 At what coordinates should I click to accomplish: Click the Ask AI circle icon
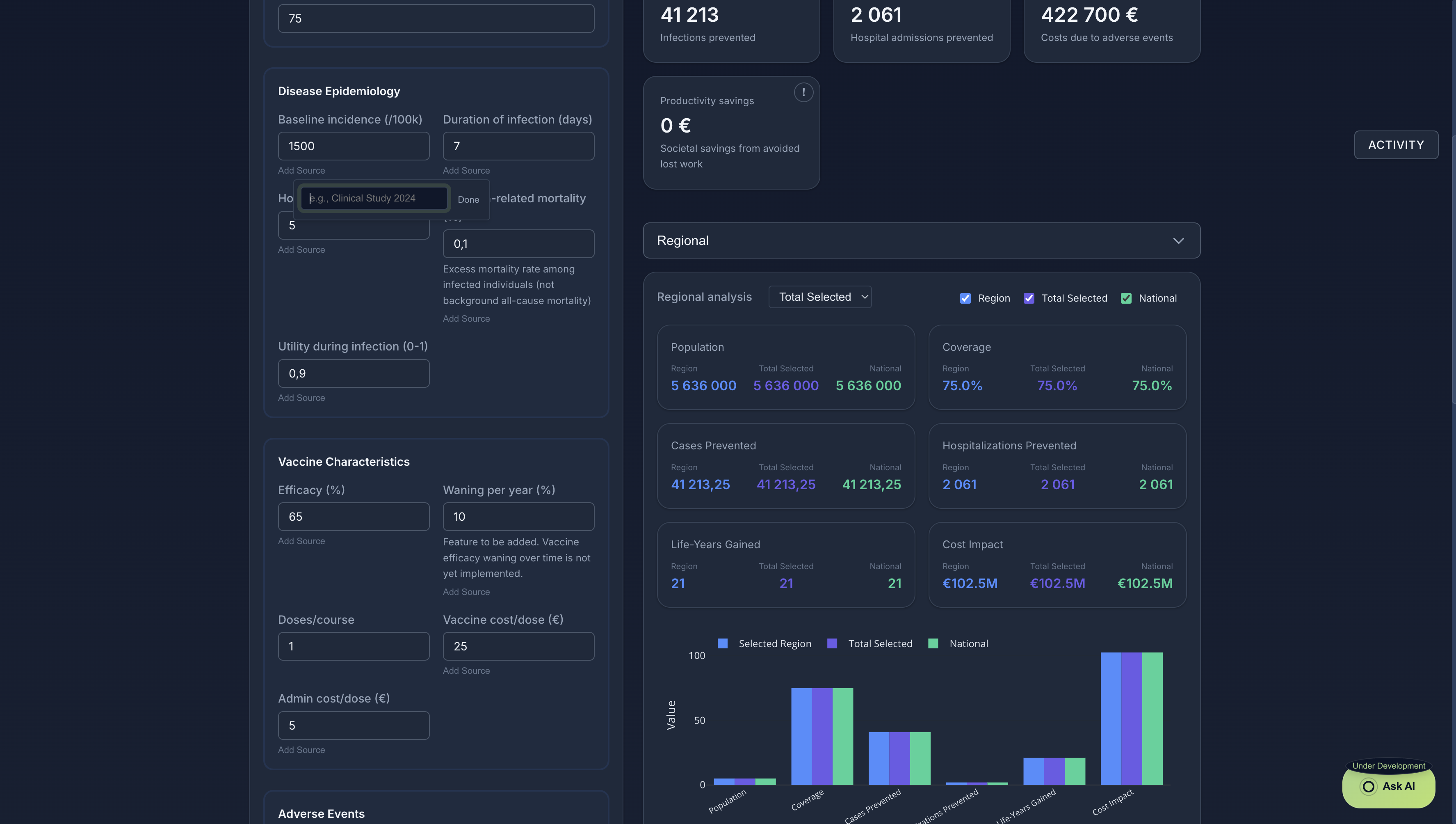(x=1368, y=786)
